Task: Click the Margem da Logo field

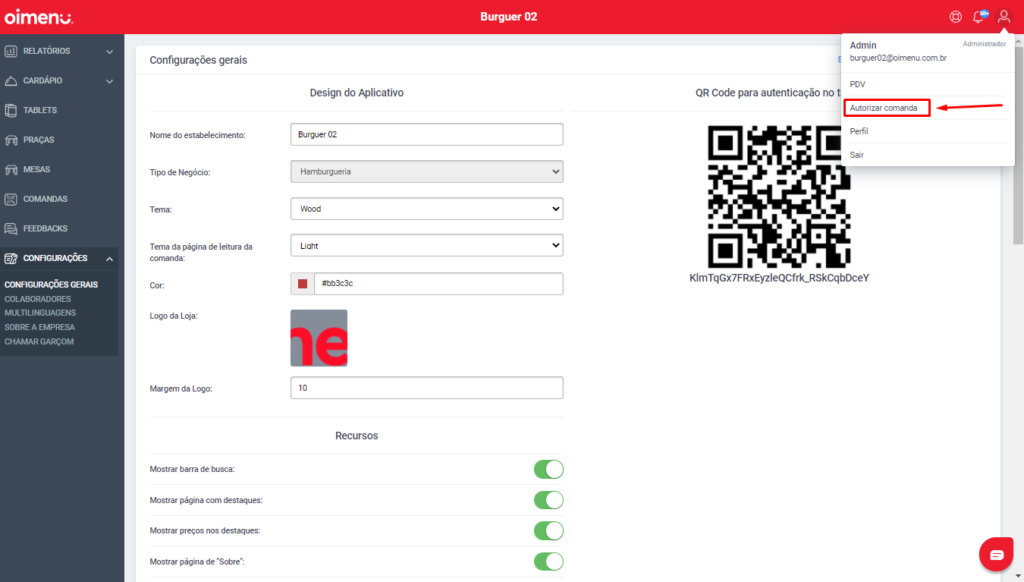Action: click(x=426, y=388)
